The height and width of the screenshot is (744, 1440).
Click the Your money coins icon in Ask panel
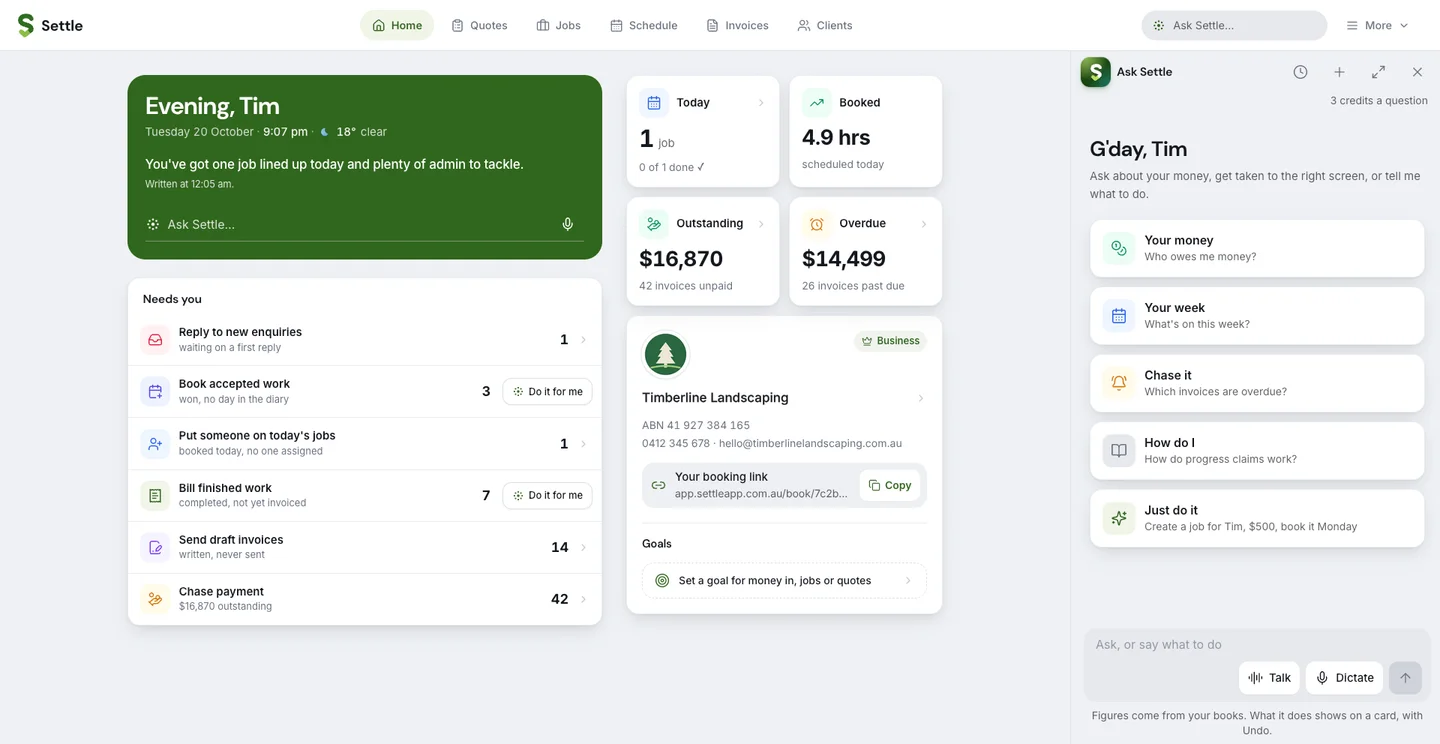coord(1119,248)
